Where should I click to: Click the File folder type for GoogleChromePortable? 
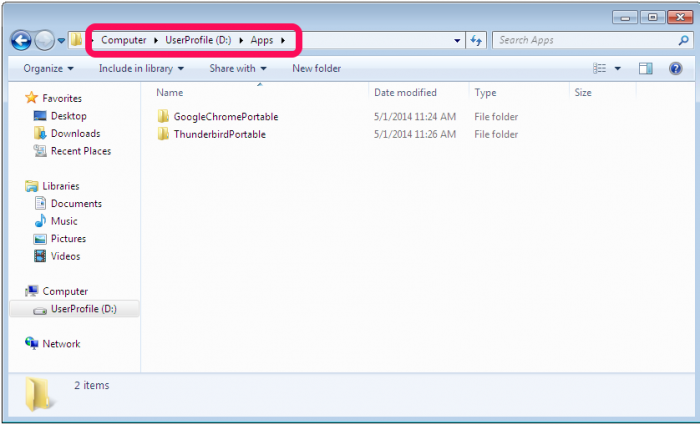click(x=496, y=117)
